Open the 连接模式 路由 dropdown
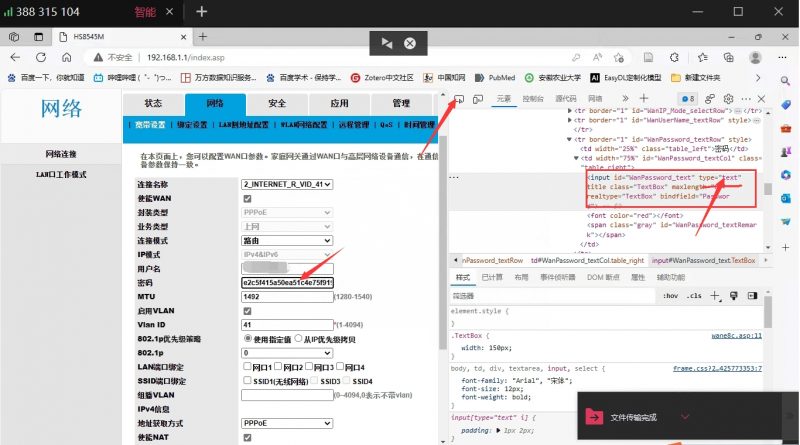The width and height of the screenshot is (800, 445). pos(287,240)
